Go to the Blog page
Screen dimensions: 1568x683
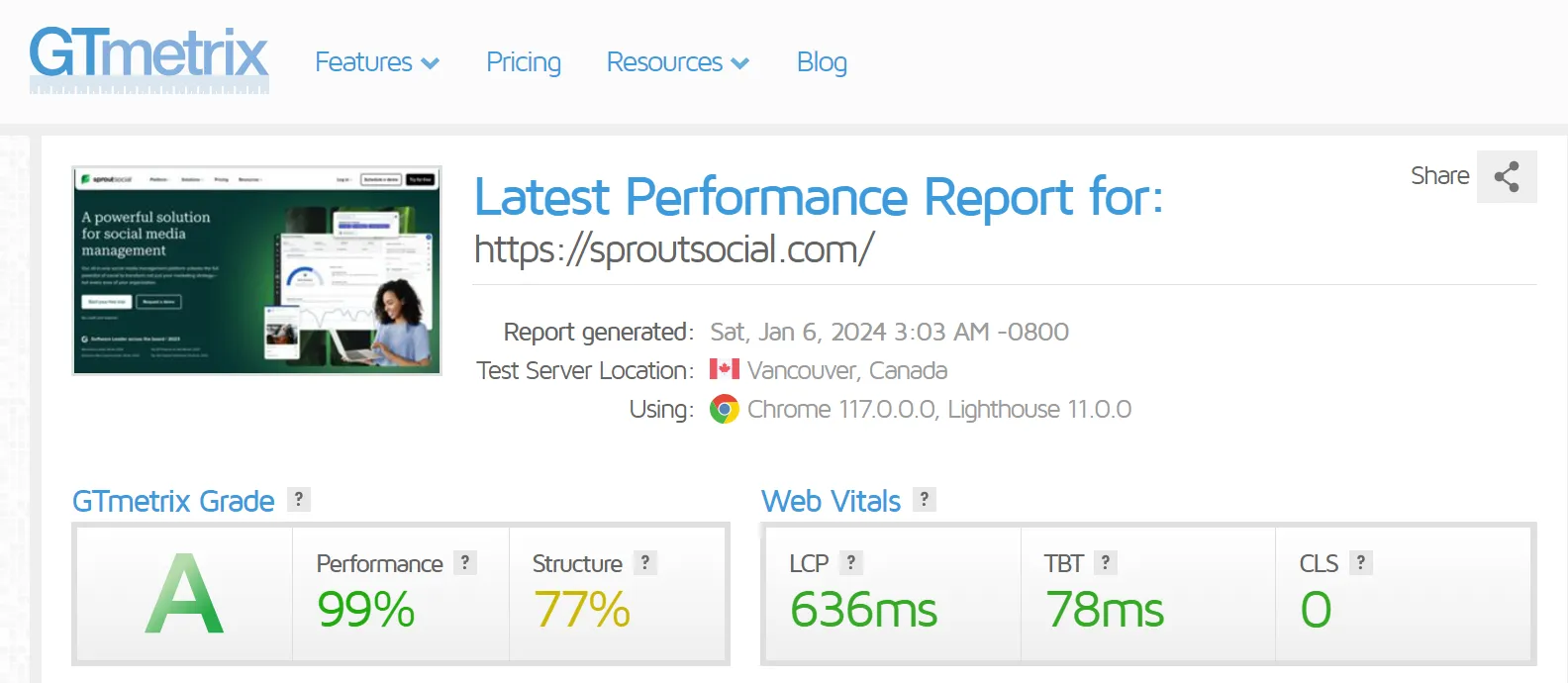point(822,62)
